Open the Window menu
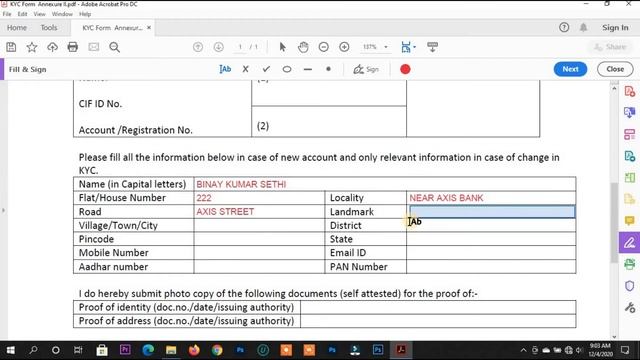The height and width of the screenshot is (360, 640). pyautogui.click(x=62, y=14)
